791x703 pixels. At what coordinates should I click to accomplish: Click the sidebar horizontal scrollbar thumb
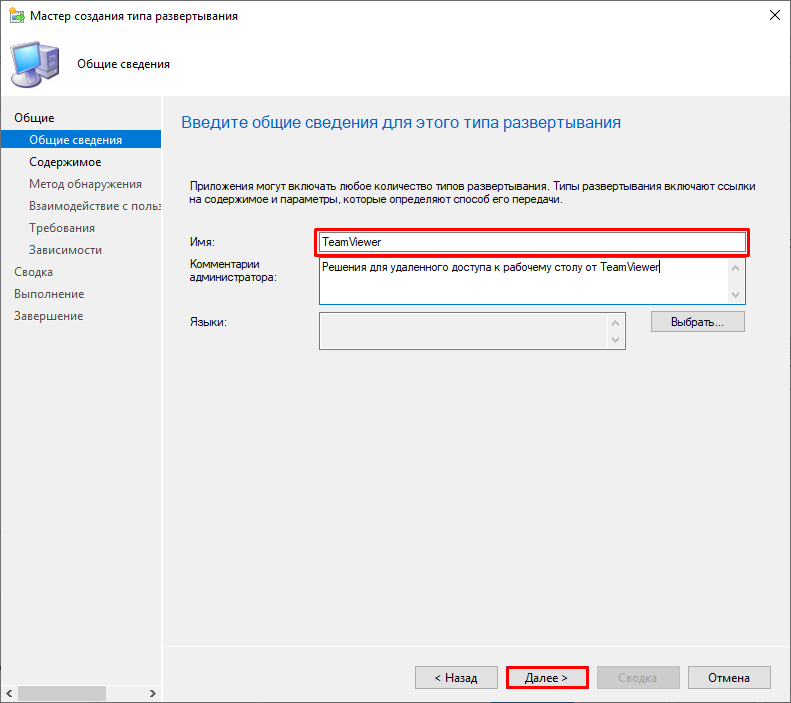(62, 693)
